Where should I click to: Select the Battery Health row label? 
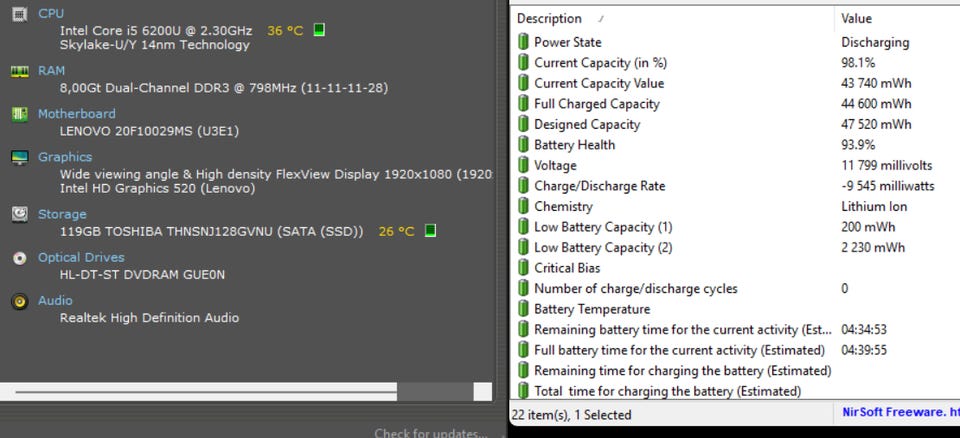[x=574, y=145]
